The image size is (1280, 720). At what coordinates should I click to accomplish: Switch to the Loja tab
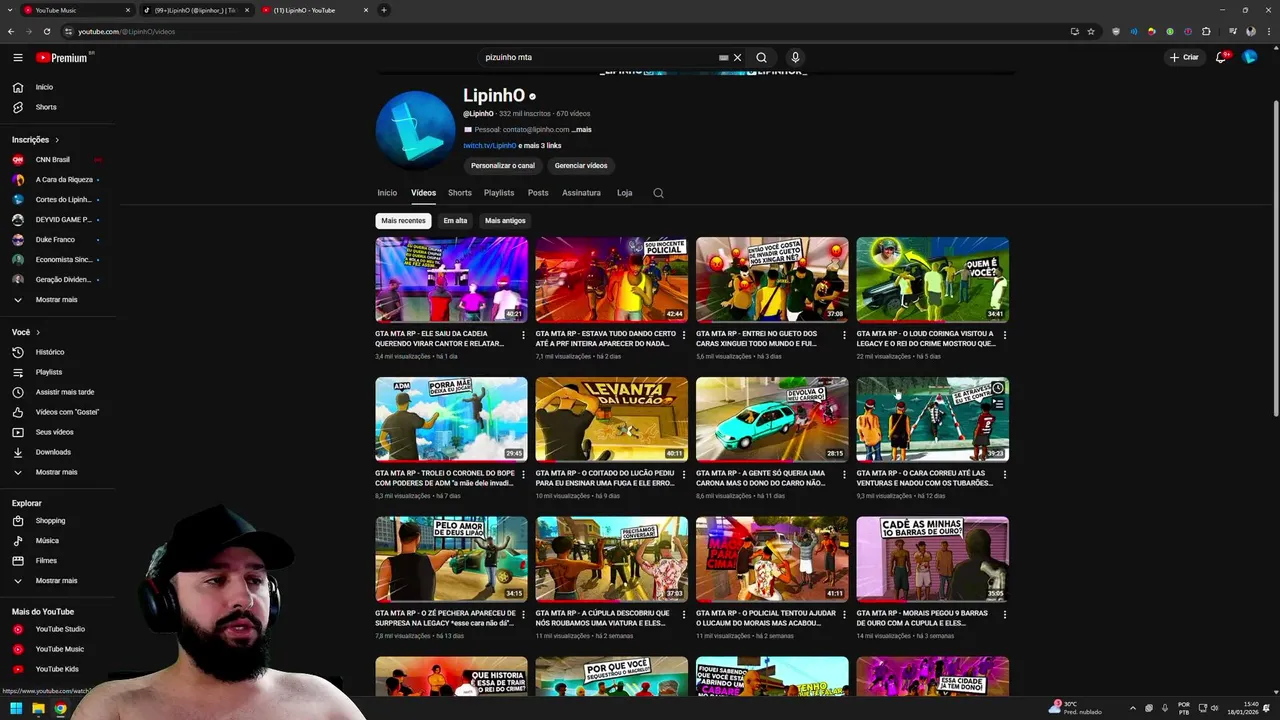pyautogui.click(x=625, y=193)
